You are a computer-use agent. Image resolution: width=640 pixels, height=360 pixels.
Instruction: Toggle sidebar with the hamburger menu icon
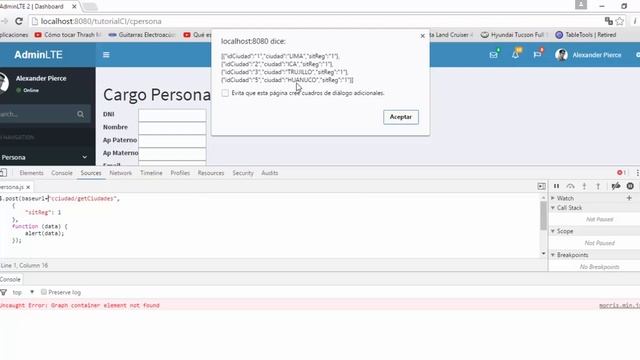tap(106, 55)
